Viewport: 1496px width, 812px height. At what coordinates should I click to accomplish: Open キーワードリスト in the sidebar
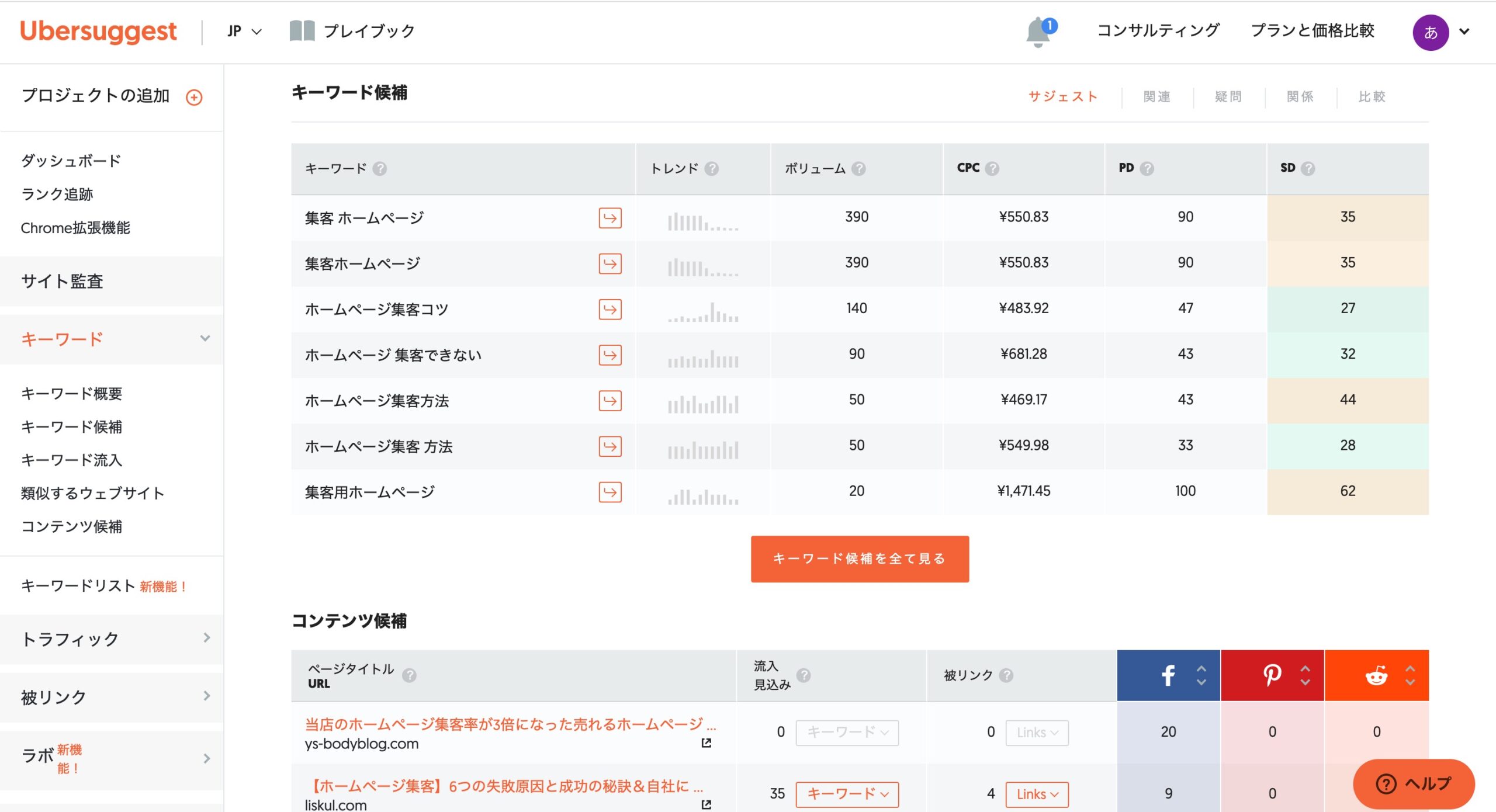(78, 586)
